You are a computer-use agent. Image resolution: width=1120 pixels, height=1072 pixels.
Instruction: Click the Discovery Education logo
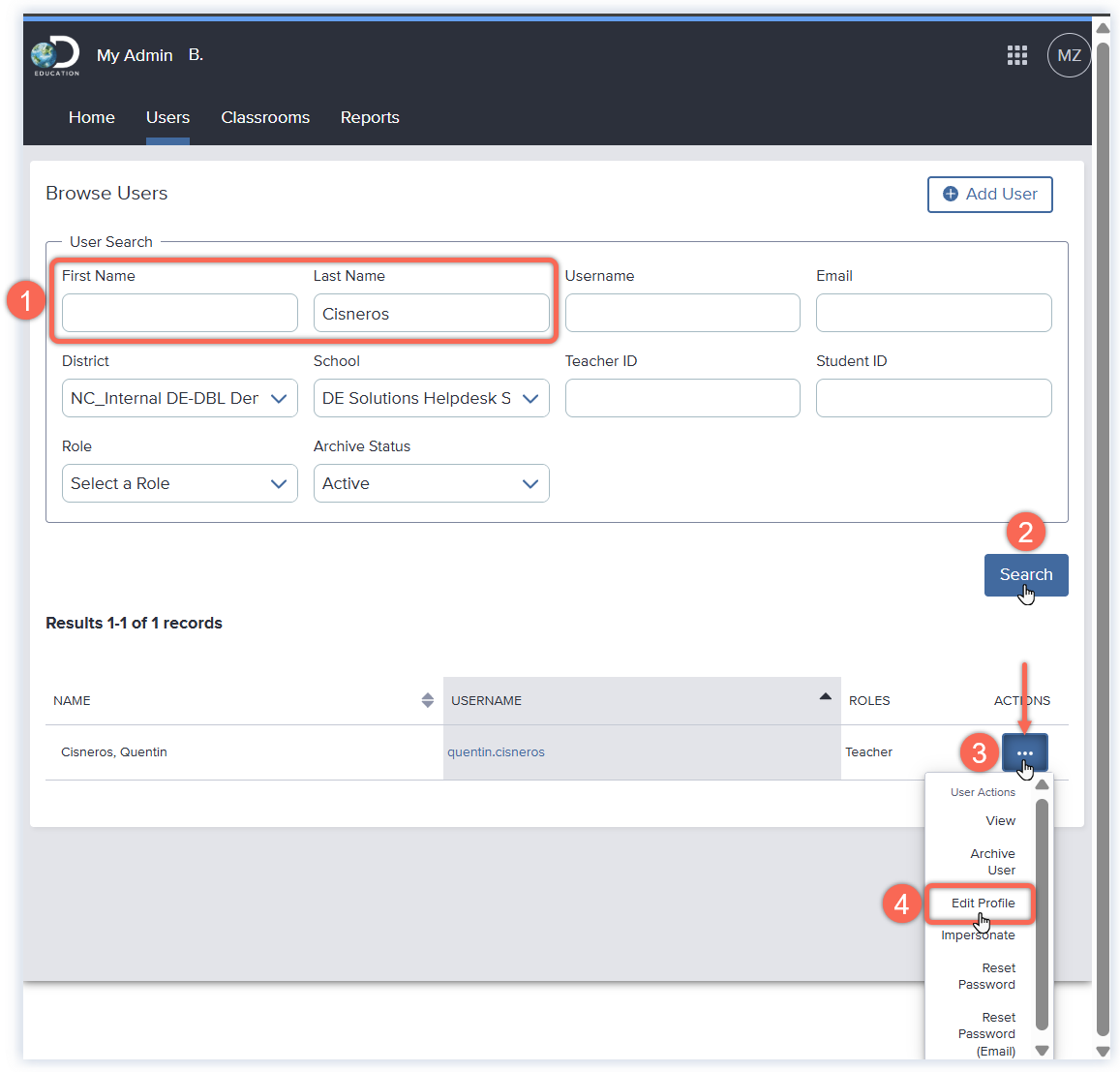click(55, 55)
